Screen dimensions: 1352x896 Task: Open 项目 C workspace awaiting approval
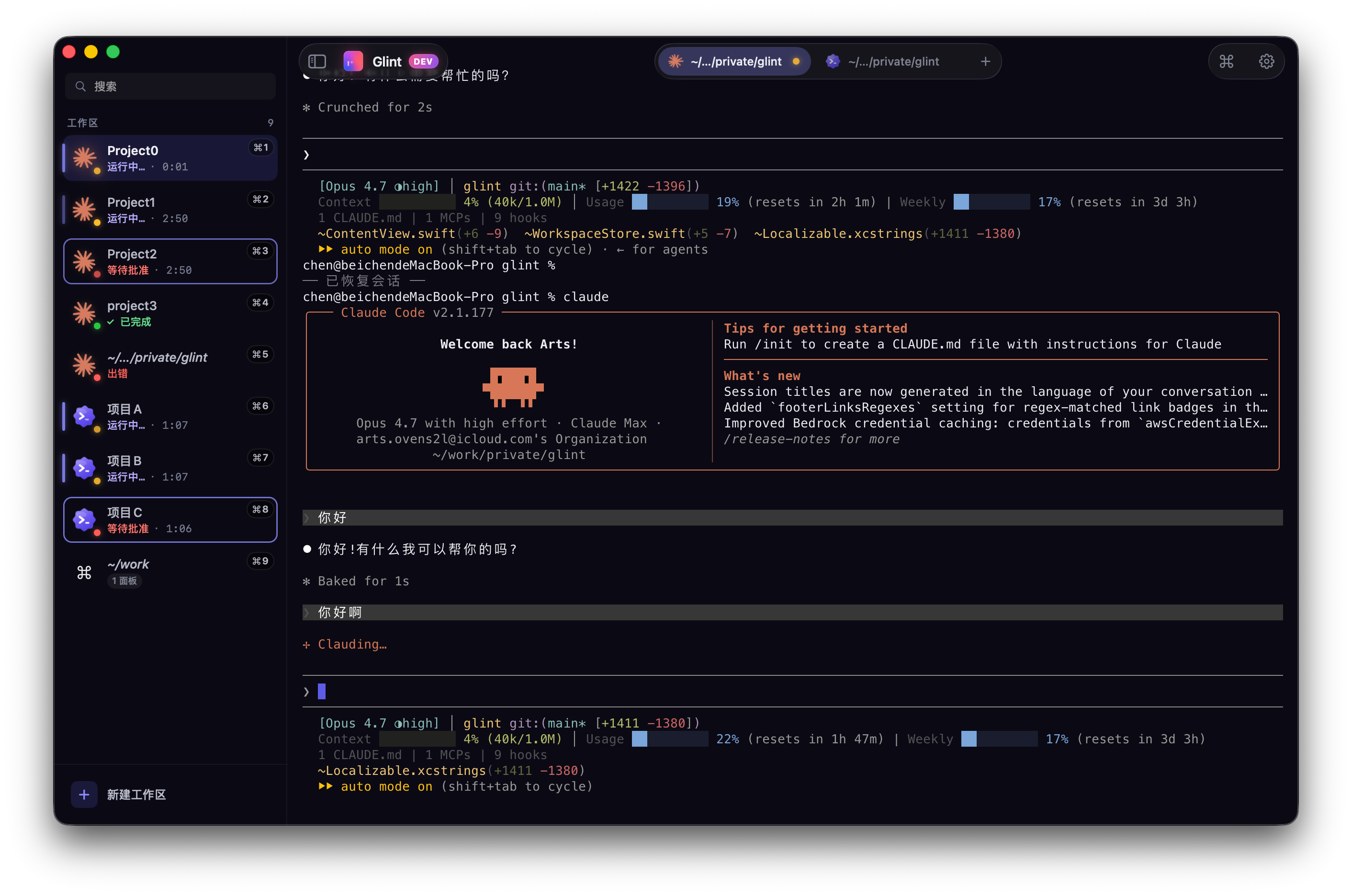pos(170,520)
